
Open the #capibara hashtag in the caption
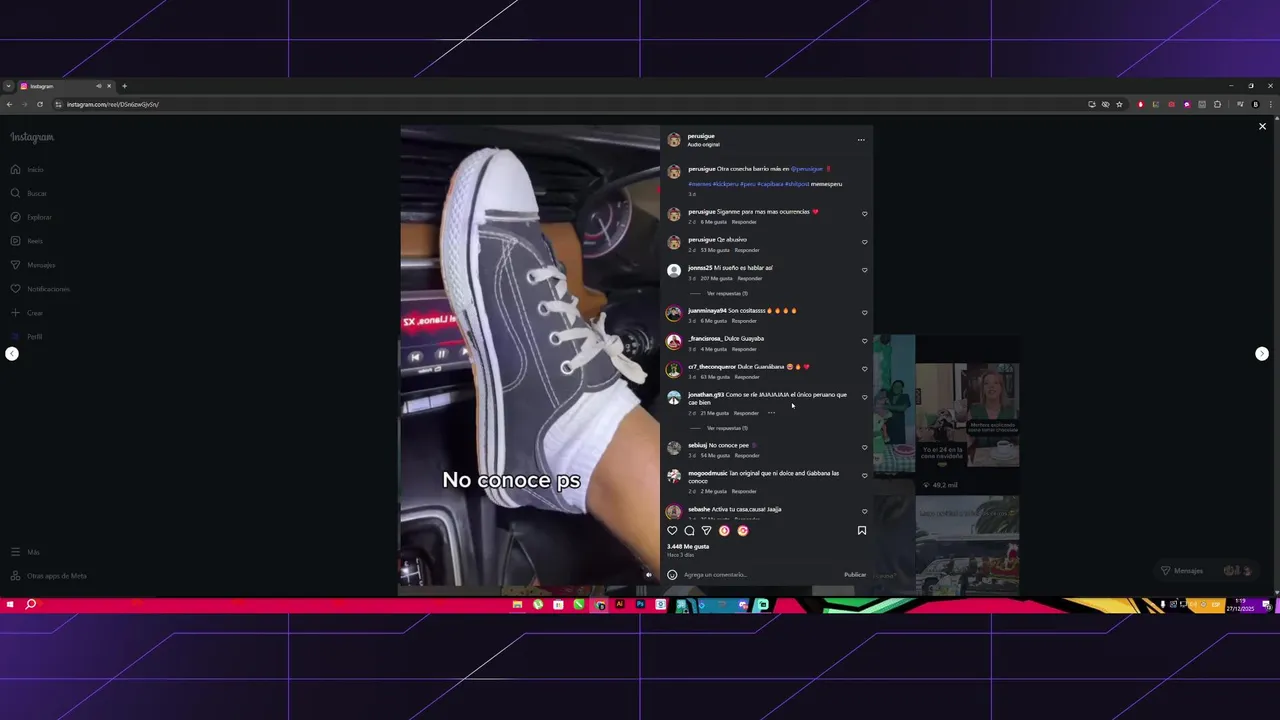(x=770, y=184)
